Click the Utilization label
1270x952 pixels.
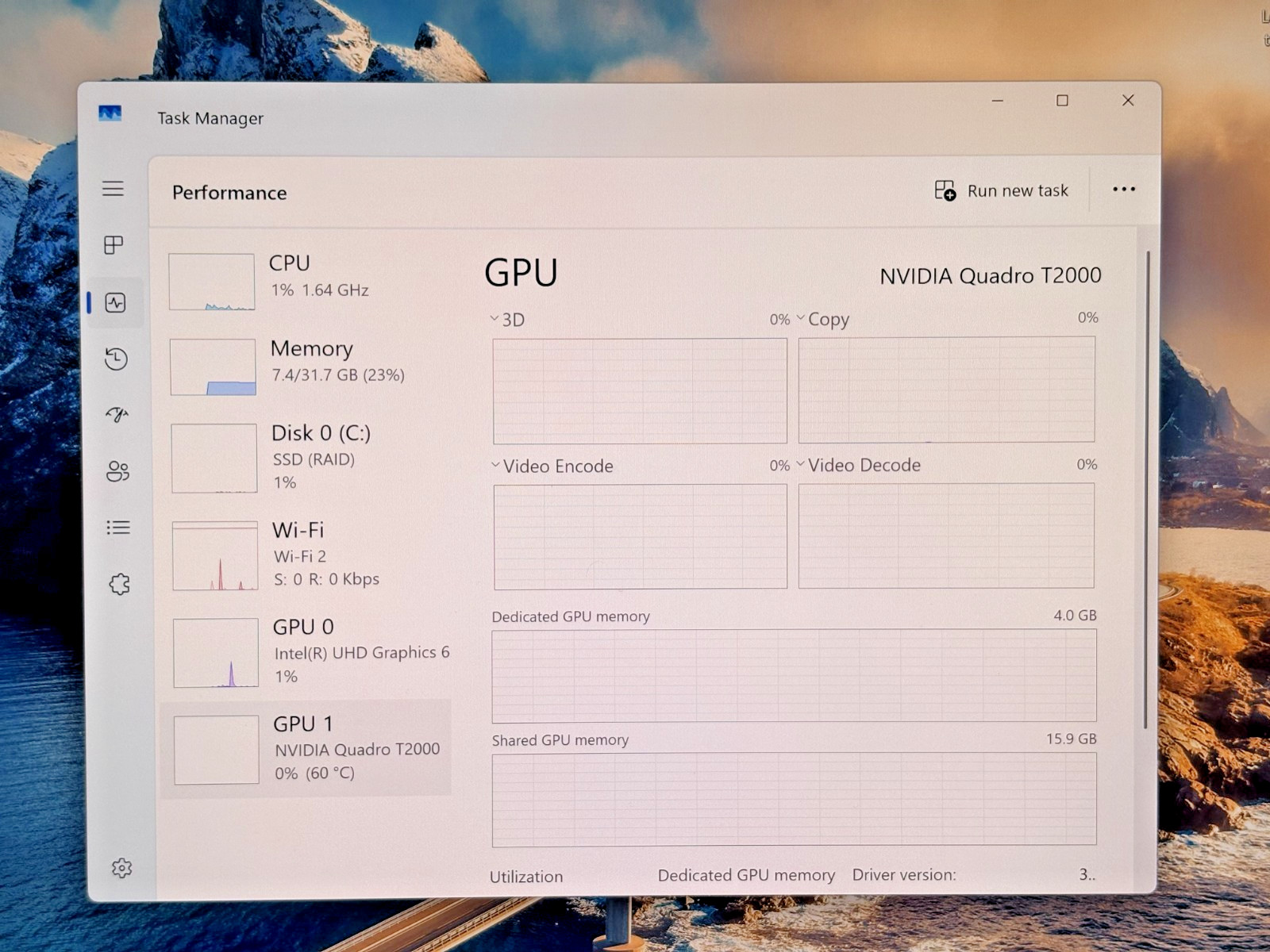[x=526, y=877]
